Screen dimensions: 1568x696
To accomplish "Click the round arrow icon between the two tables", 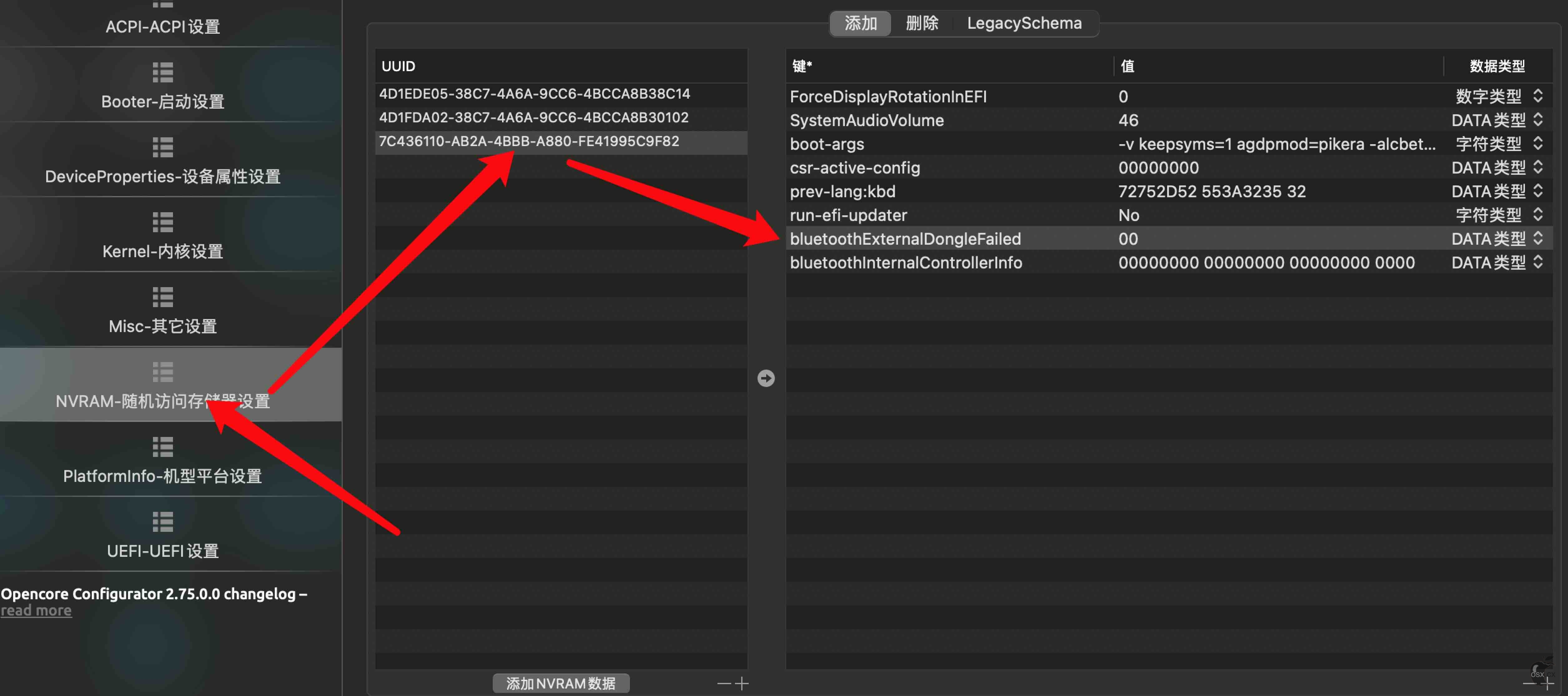I will pyautogui.click(x=766, y=378).
